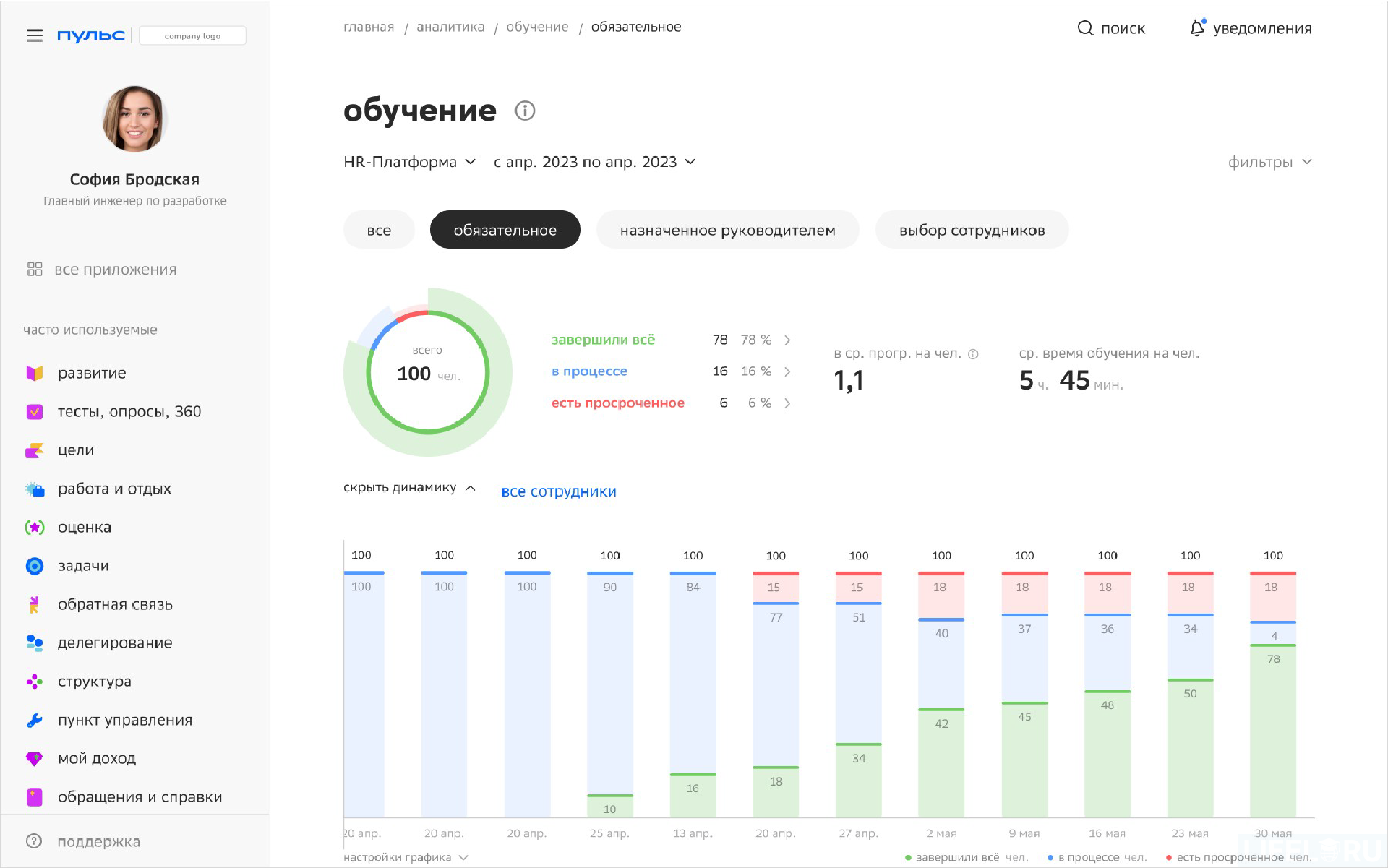
Task: Open the notification bell уведомления
Action: pyautogui.click(x=1197, y=27)
